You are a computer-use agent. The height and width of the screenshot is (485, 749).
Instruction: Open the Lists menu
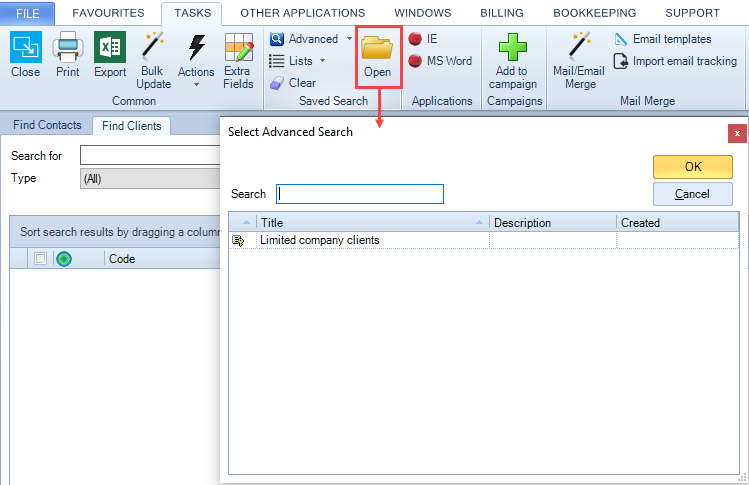(x=297, y=61)
